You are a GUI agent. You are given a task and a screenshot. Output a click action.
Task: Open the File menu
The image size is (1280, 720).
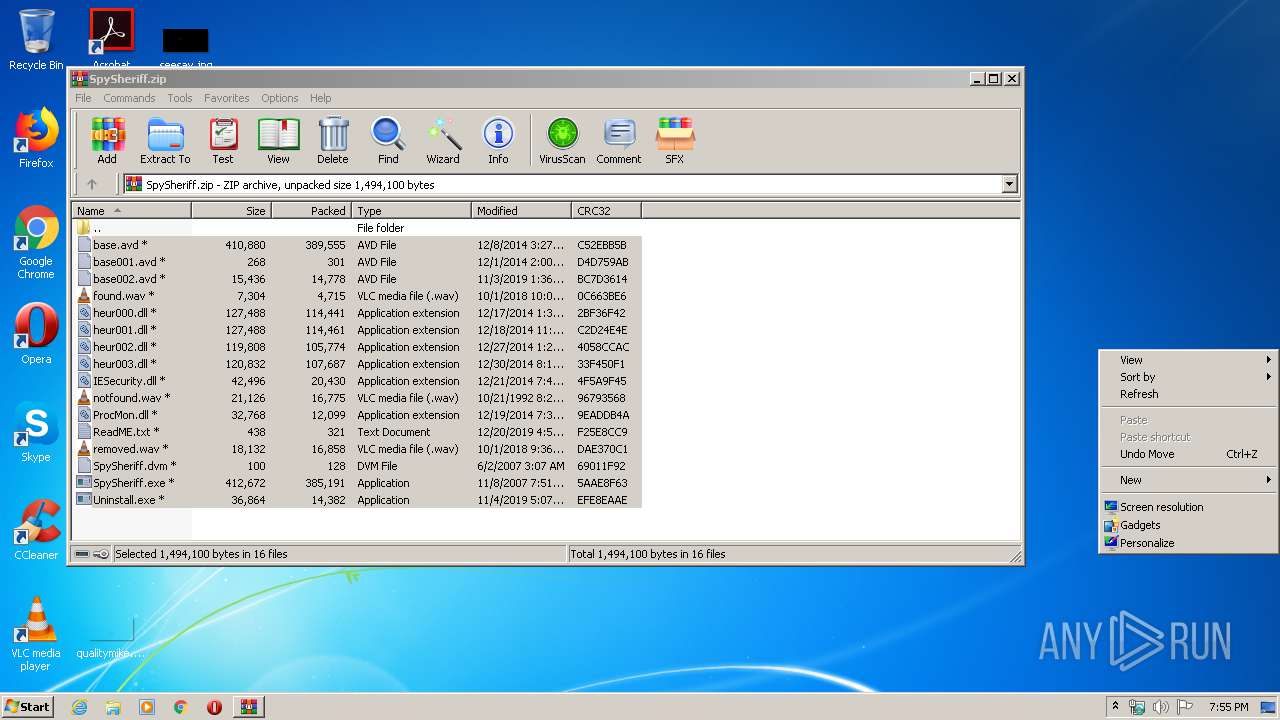coord(83,98)
